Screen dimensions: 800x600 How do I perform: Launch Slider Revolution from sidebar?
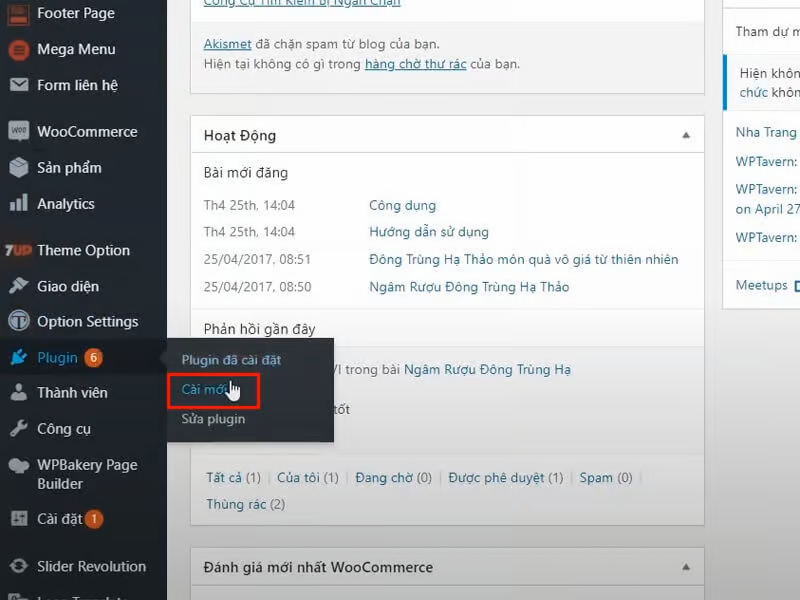coord(20,565)
